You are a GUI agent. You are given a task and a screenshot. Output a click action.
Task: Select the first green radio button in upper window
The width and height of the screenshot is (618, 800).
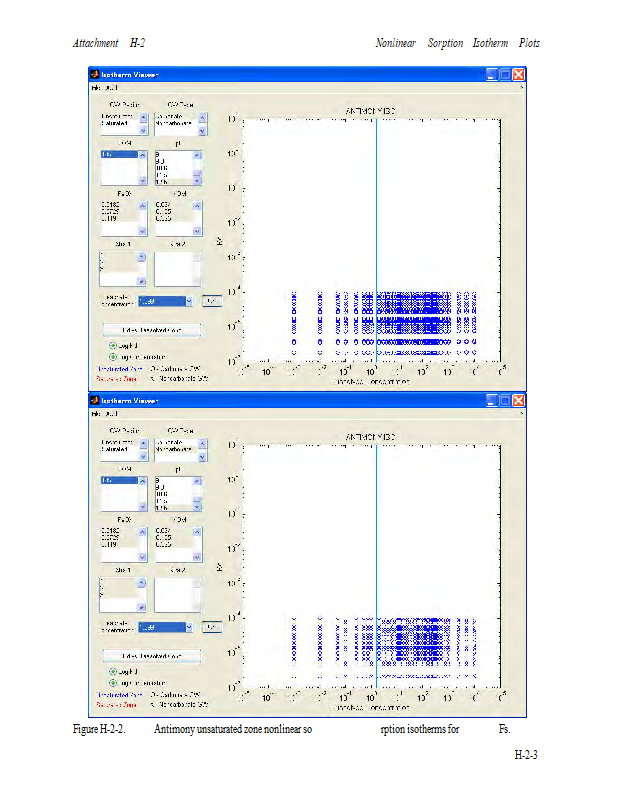(113, 345)
